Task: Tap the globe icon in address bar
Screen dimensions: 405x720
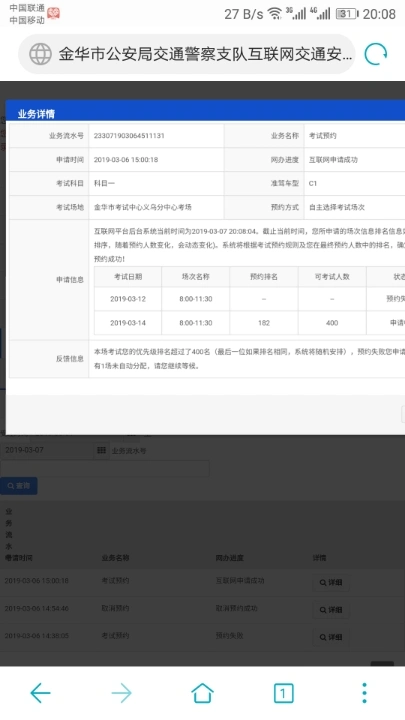Action: point(40,54)
